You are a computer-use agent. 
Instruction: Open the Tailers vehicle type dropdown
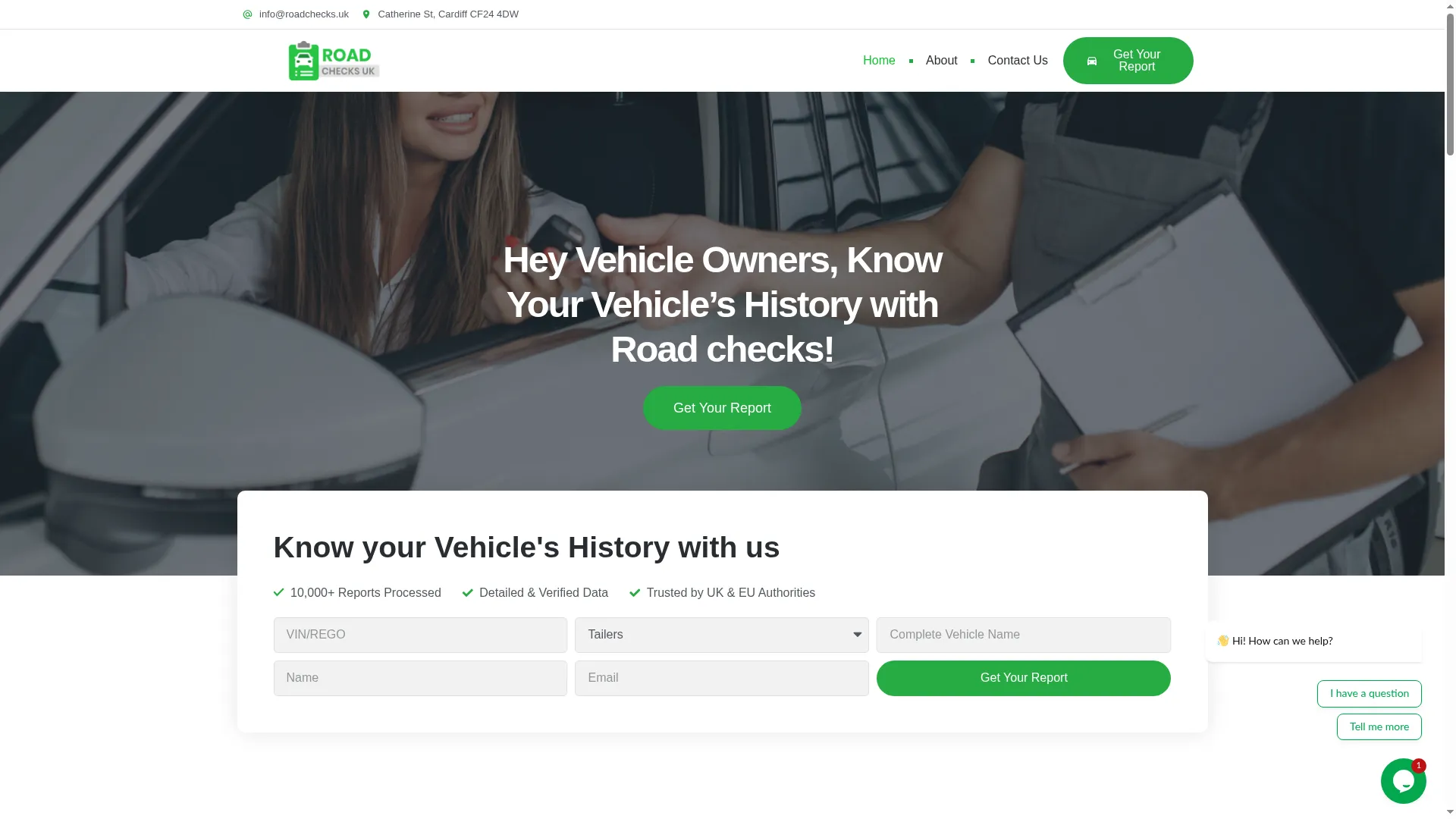(x=721, y=635)
